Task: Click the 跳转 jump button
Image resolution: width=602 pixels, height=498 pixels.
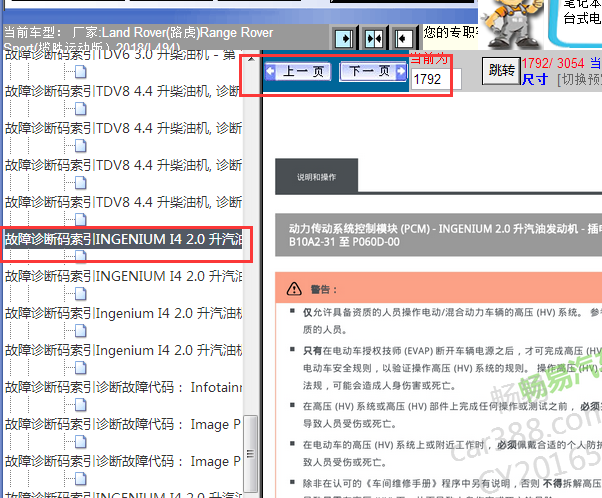Action: (501, 71)
